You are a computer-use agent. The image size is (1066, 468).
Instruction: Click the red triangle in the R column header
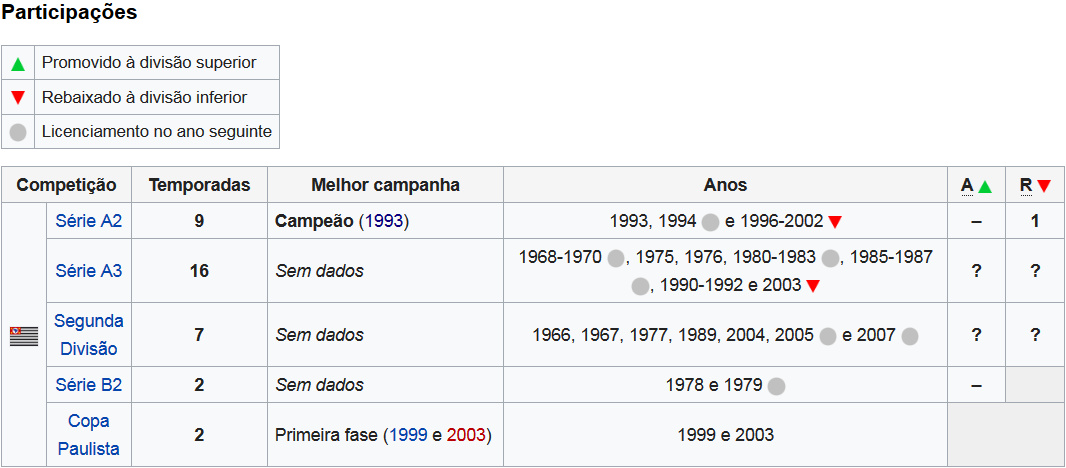1044,186
